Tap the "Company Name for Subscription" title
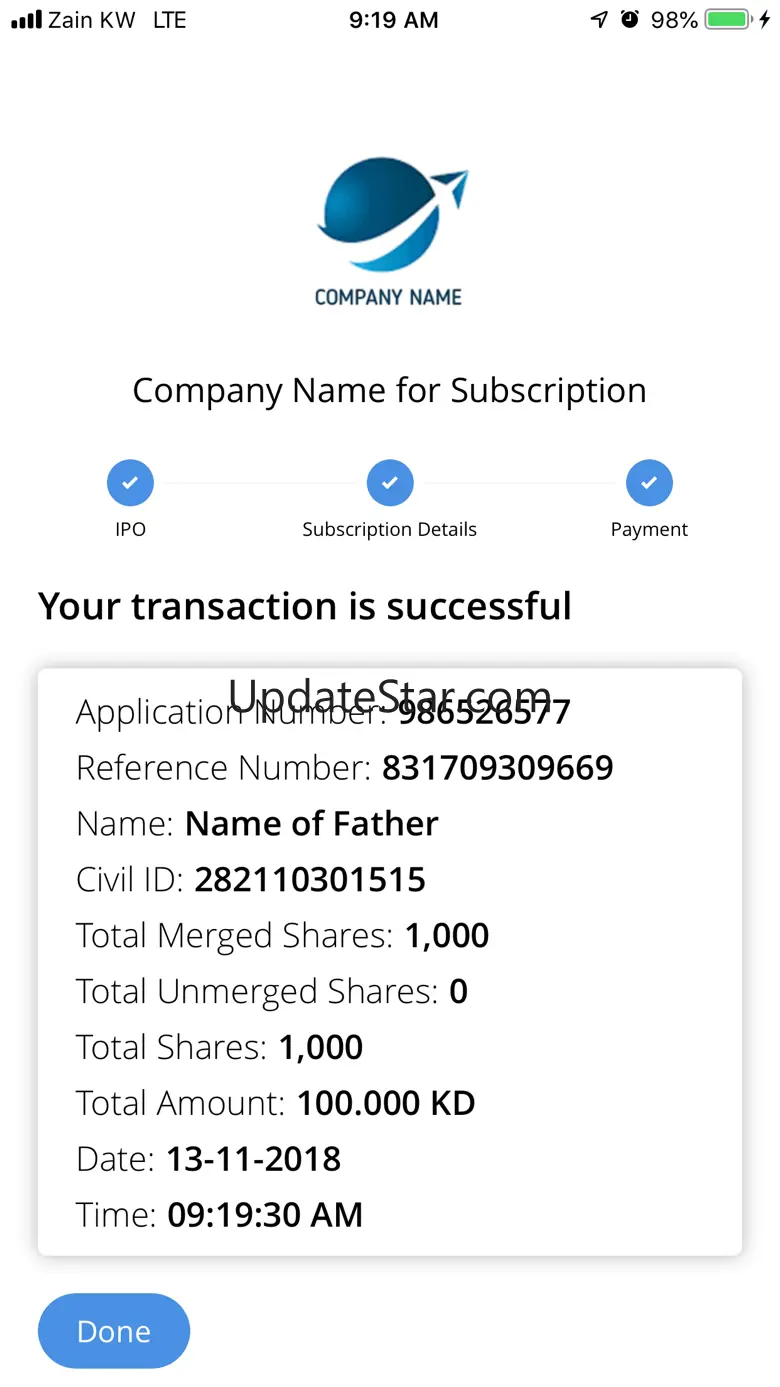Image resolution: width=780 pixels, height=1387 pixels. [390, 390]
